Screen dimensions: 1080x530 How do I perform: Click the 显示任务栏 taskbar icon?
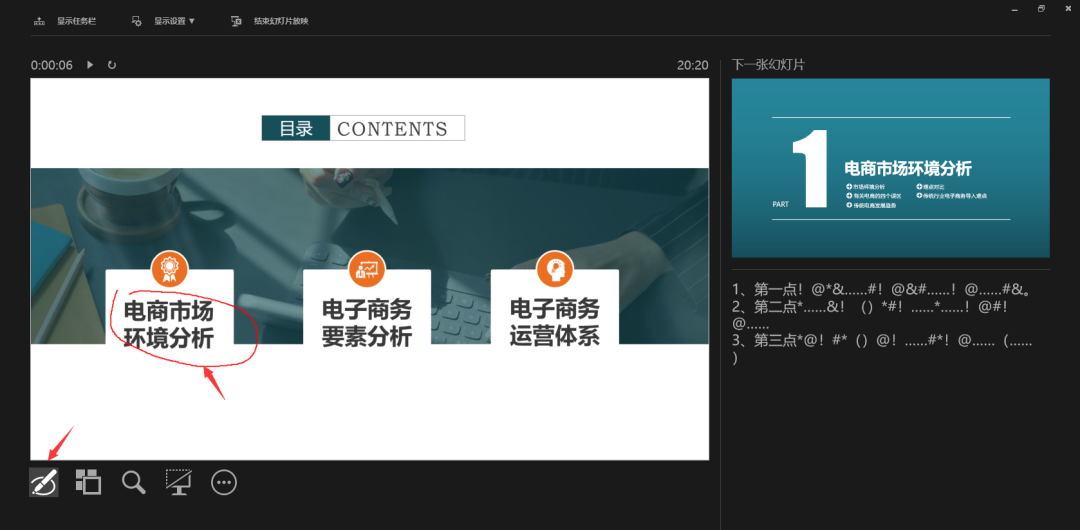pyautogui.click(x=39, y=21)
